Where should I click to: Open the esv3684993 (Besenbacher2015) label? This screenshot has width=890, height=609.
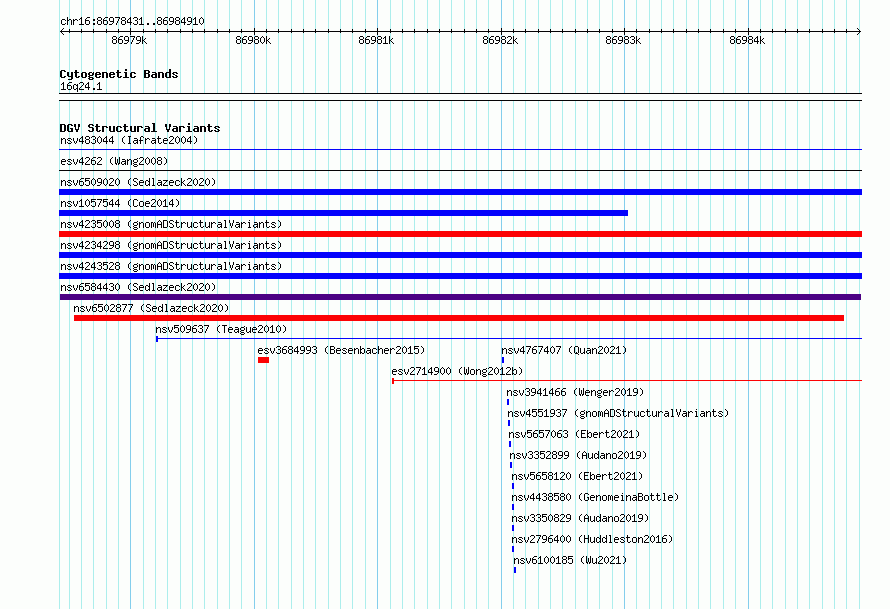(341, 350)
